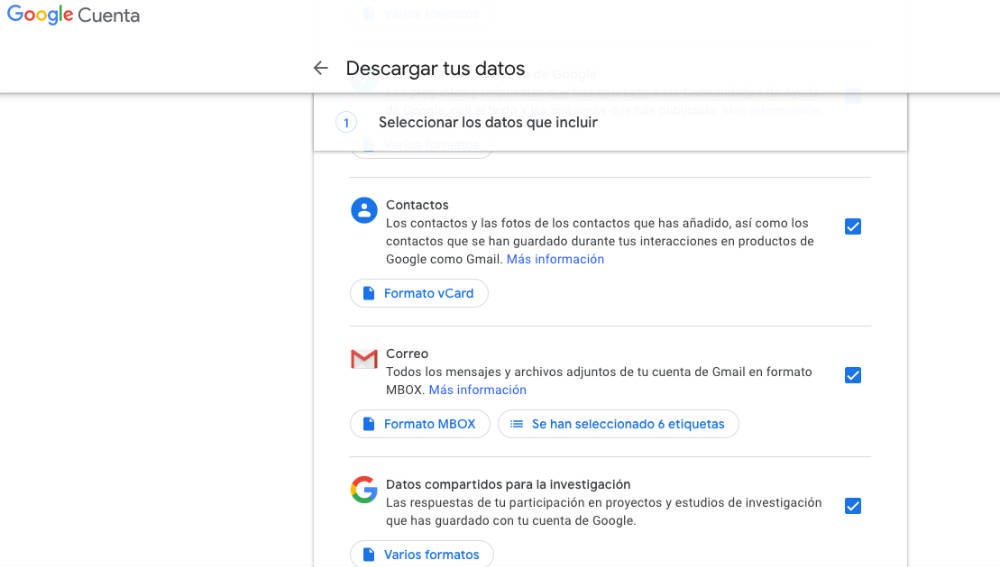The width and height of the screenshot is (1000, 567).
Task: Open the Google Cuenta logo link
Action: [x=73, y=15]
